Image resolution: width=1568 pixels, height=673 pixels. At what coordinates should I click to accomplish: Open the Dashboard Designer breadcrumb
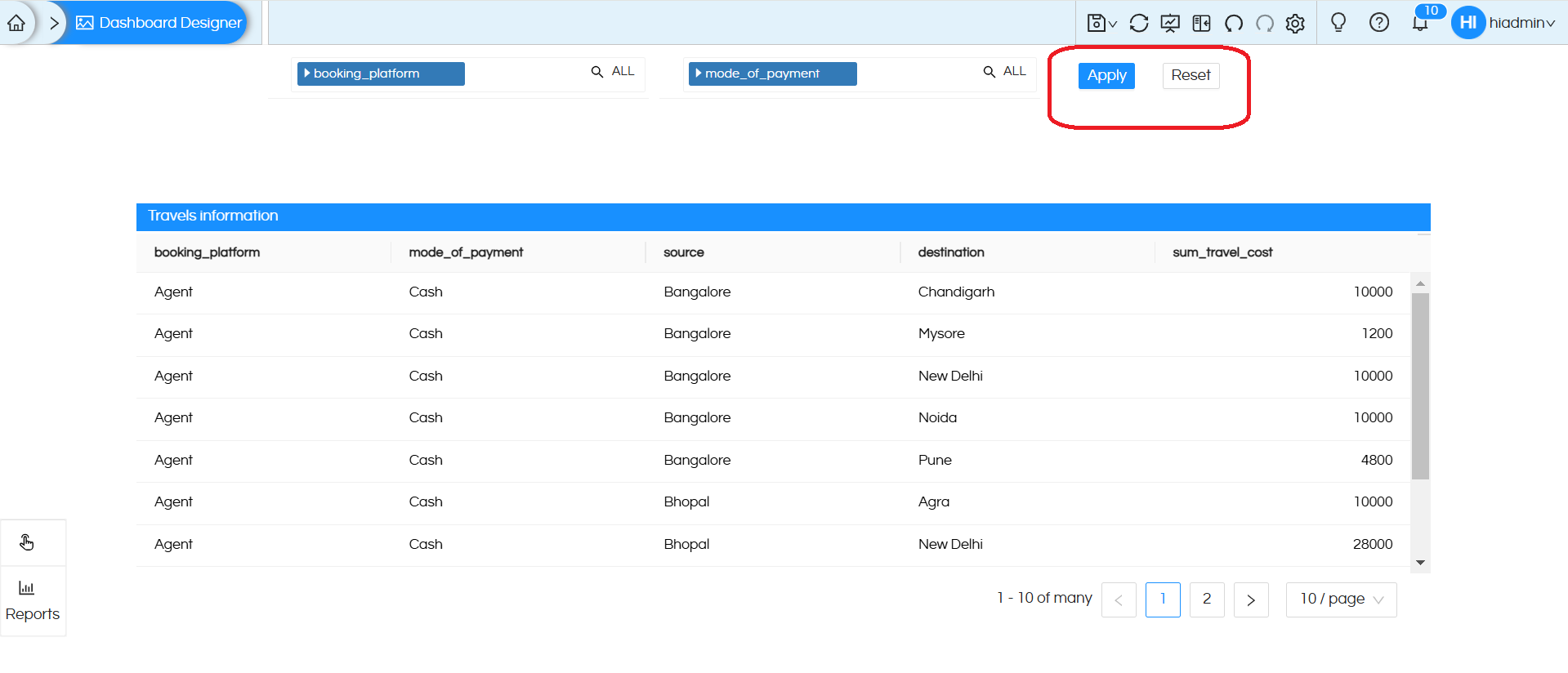point(159,23)
